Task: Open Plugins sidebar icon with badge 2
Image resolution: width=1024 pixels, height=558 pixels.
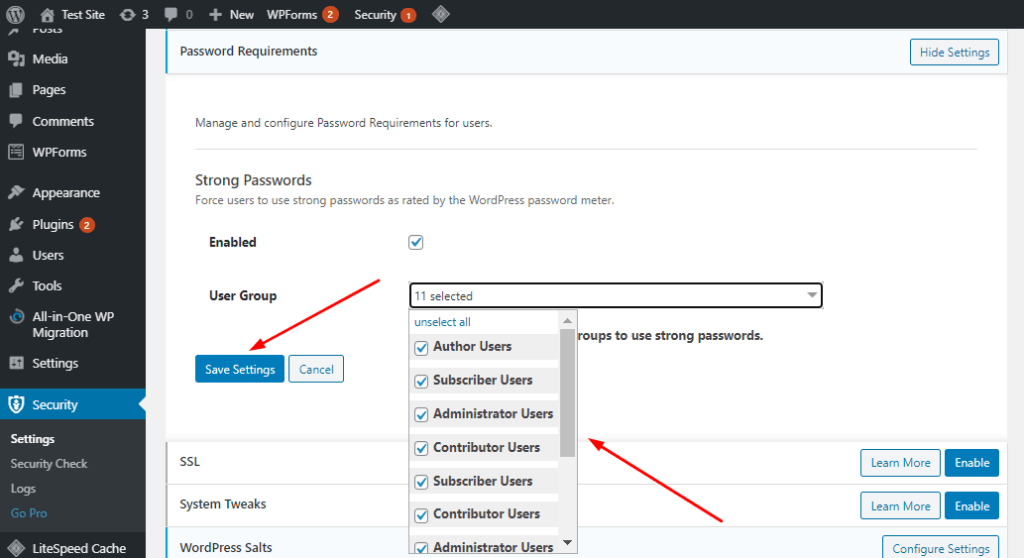Action: click(16, 224)
